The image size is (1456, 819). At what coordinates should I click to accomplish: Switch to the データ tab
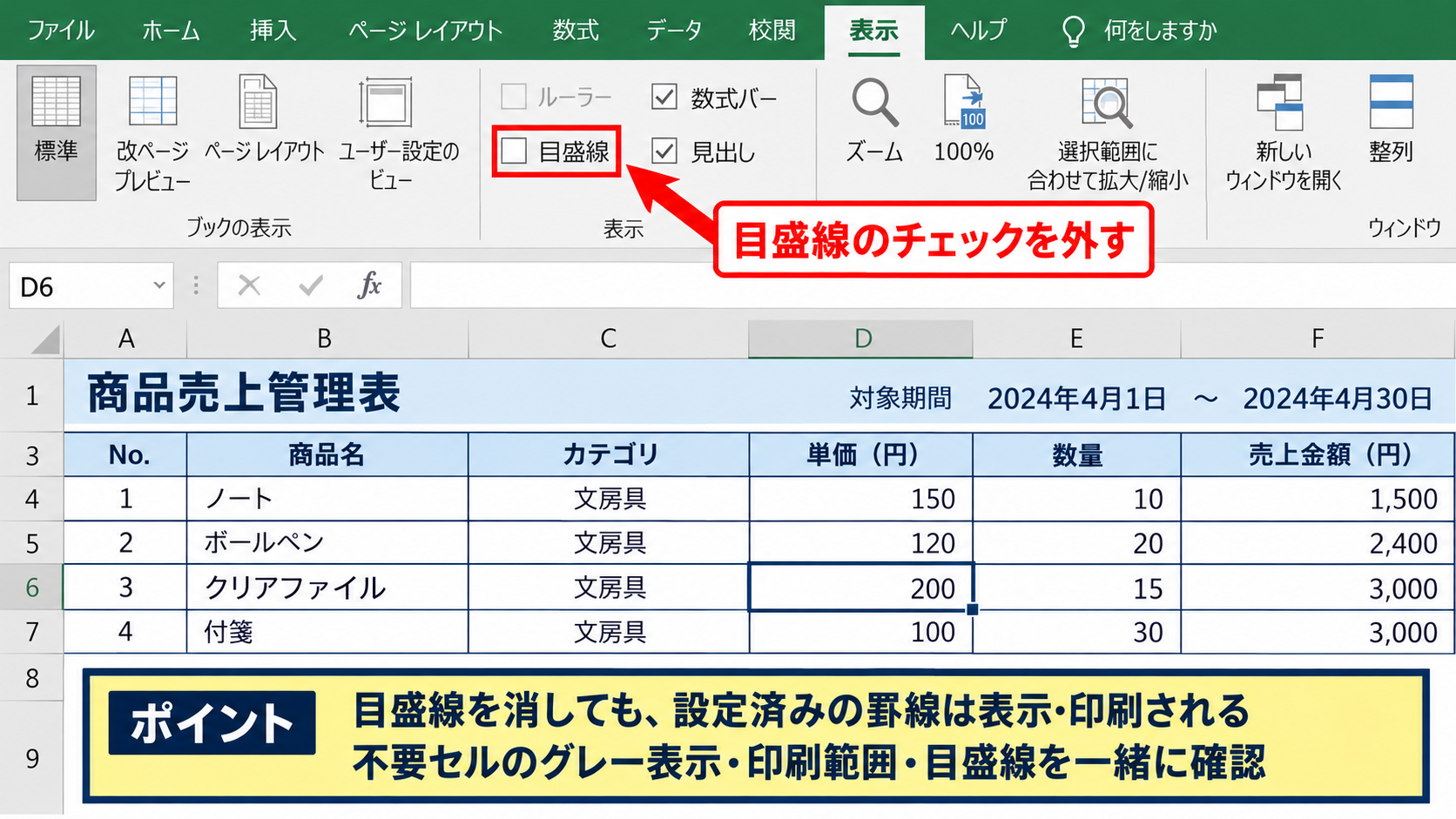pos(674,30)
